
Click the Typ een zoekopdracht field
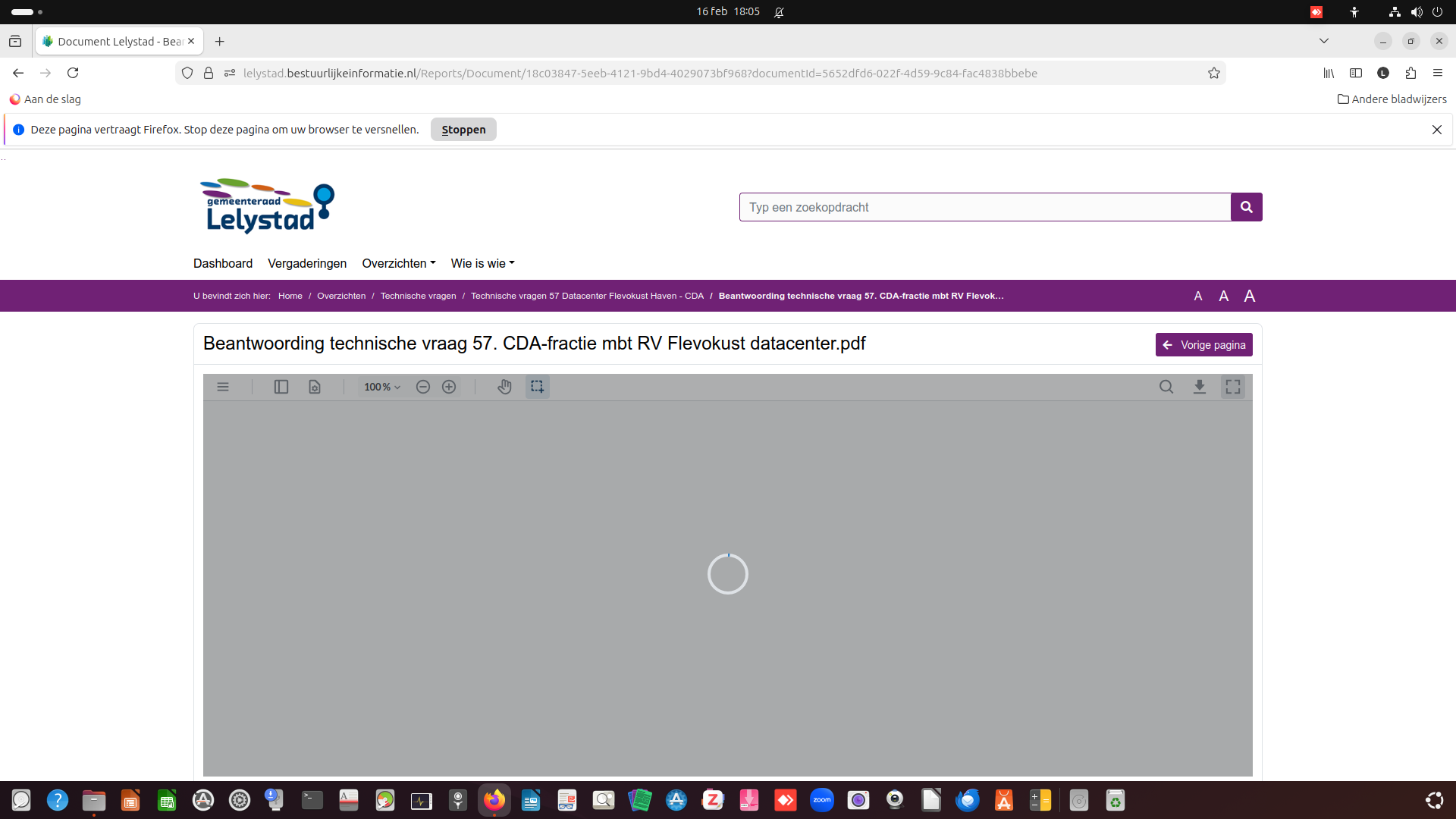pyautogui.click(x=984, y=207)
